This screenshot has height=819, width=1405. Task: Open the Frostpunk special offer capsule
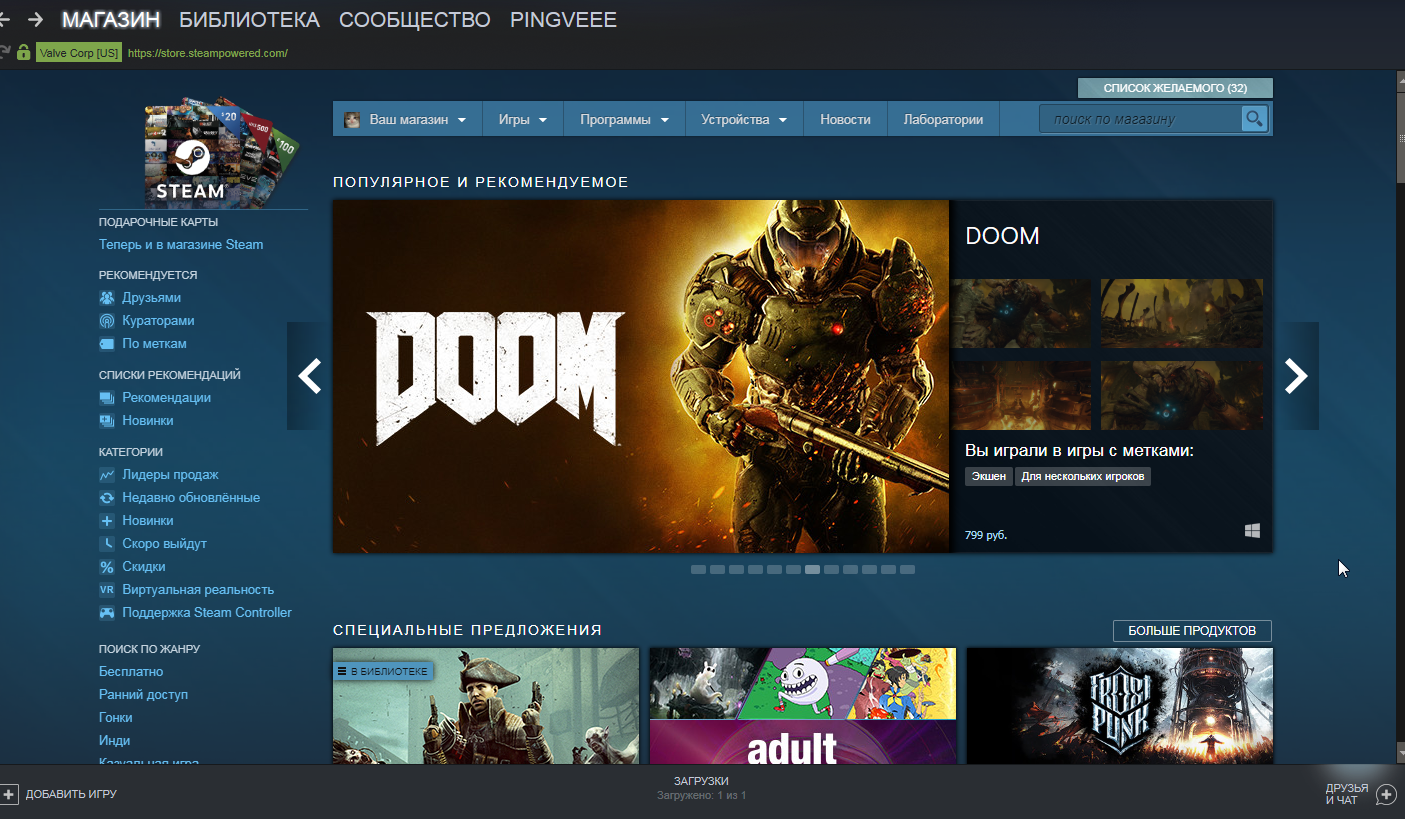pyautogui.click(x=1120, y=706)
